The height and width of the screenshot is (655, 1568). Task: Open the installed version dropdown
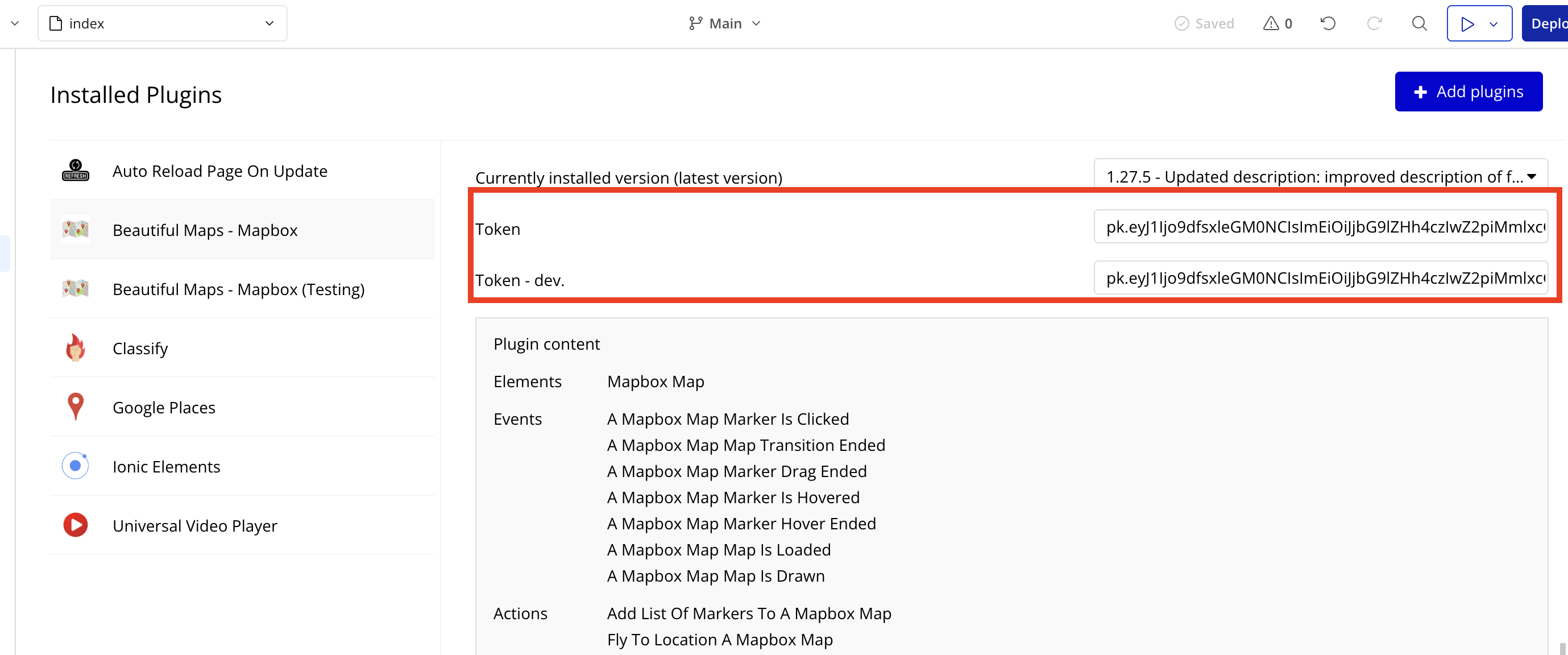1320,176
